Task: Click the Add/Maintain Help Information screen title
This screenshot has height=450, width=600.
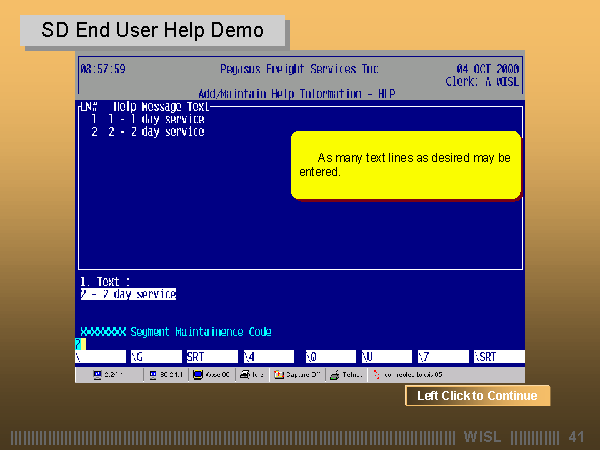Action: click(x=299, y=93)
